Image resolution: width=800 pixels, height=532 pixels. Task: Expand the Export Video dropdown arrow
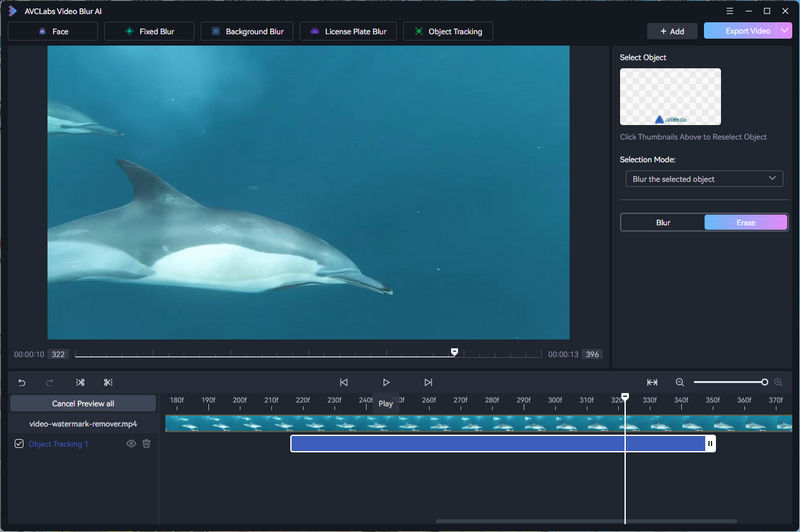tap(784, 31)
